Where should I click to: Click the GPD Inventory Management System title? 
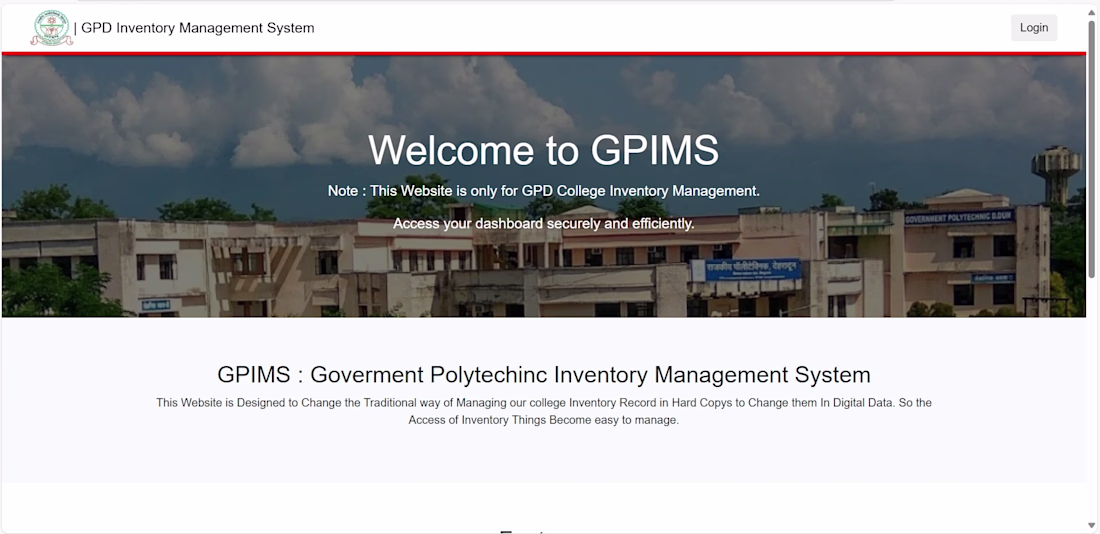197,28
